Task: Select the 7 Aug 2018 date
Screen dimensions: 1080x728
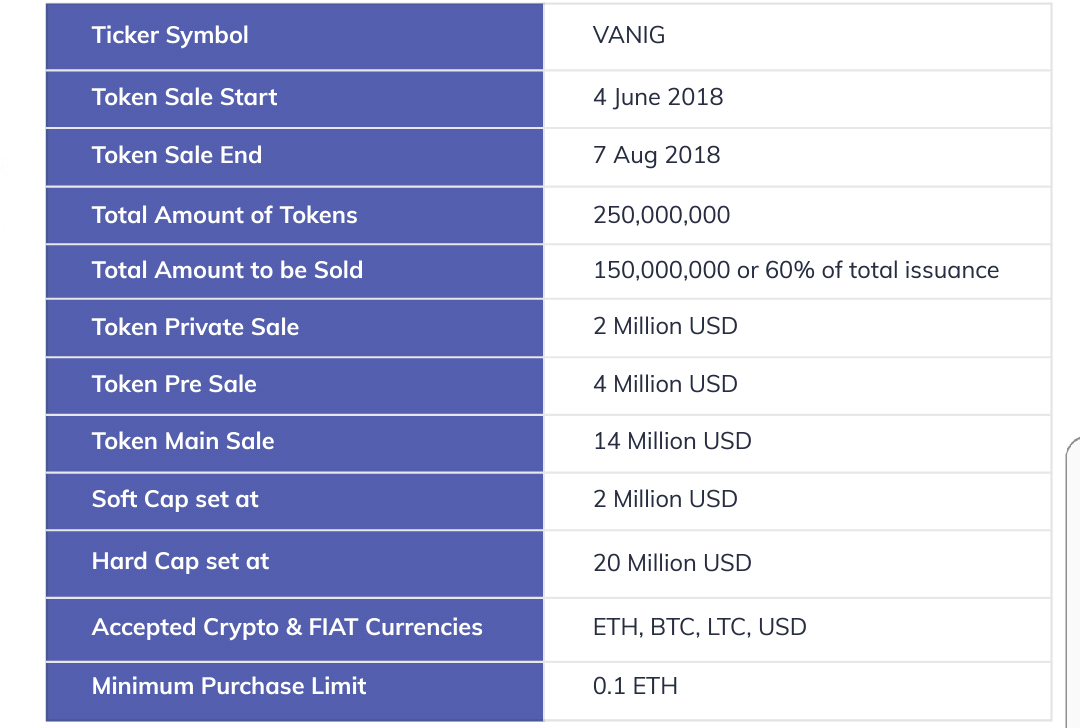Action: click(656, 156)
